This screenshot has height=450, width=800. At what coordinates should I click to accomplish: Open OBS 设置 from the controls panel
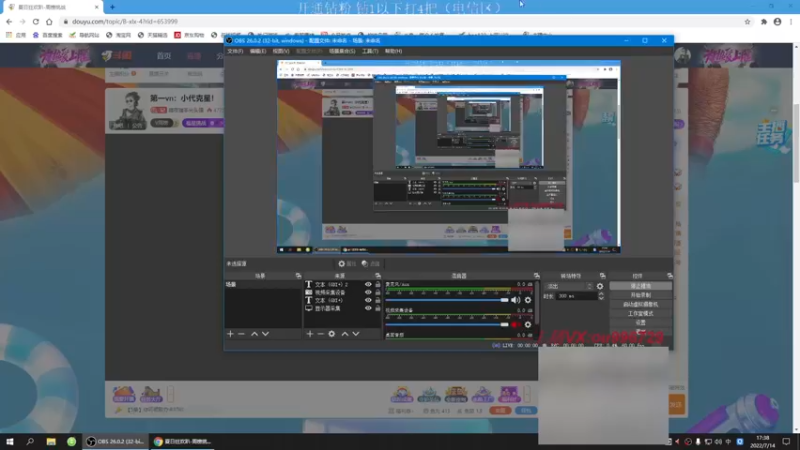[640, 322]
